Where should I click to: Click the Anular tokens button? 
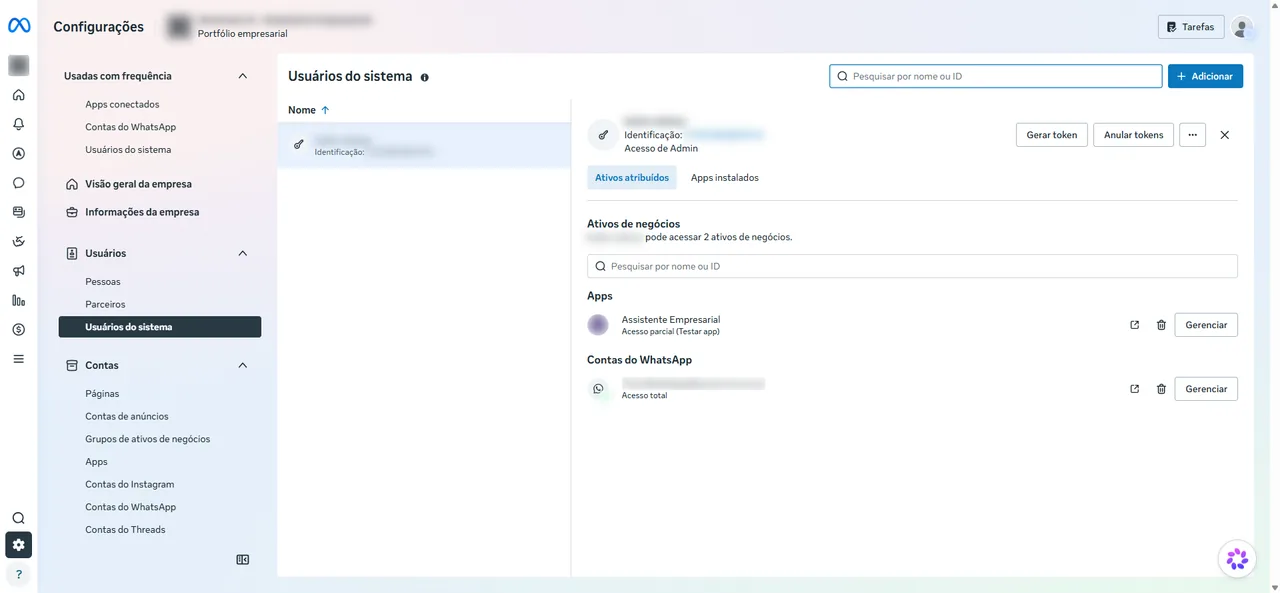click(1134, 135)
